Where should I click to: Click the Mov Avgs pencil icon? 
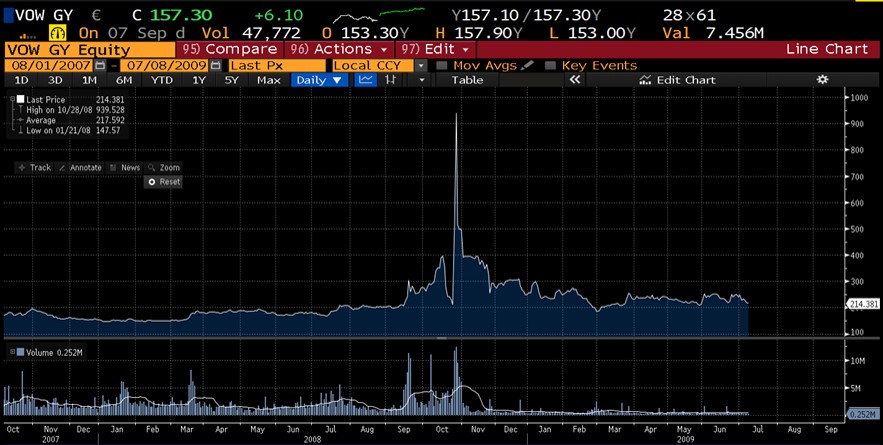click(527, 65)
